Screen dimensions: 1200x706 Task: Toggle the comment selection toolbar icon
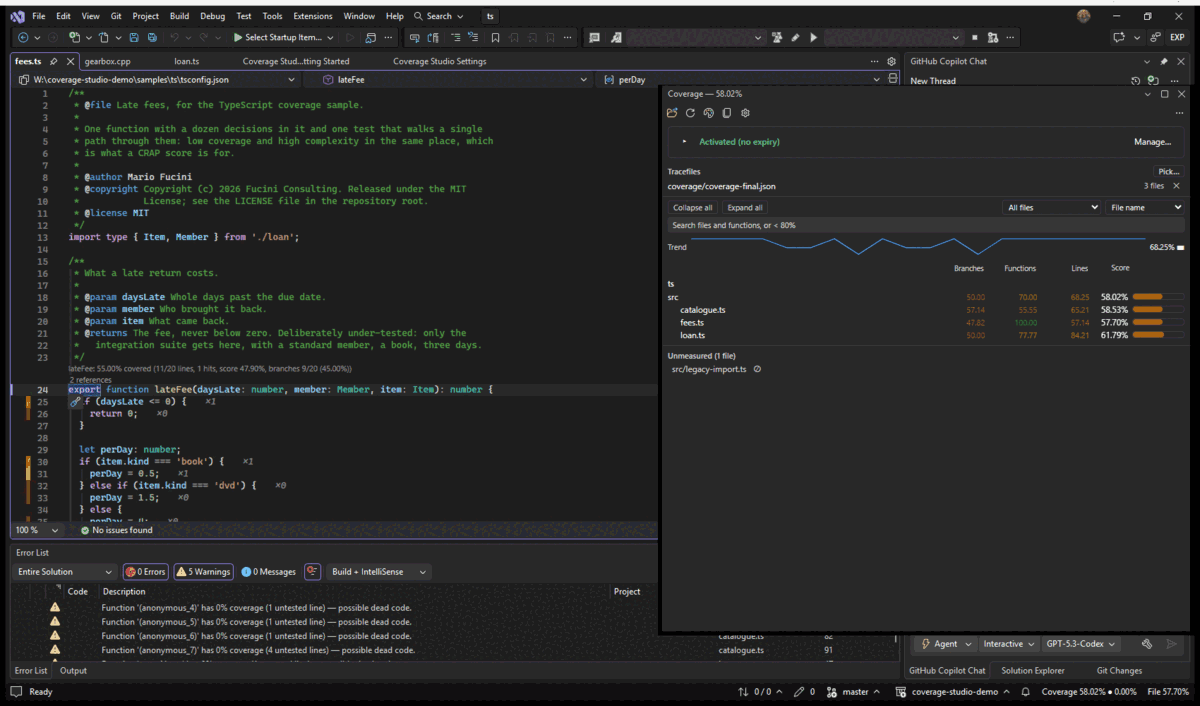pyautogui.click(x=455, y=38)
